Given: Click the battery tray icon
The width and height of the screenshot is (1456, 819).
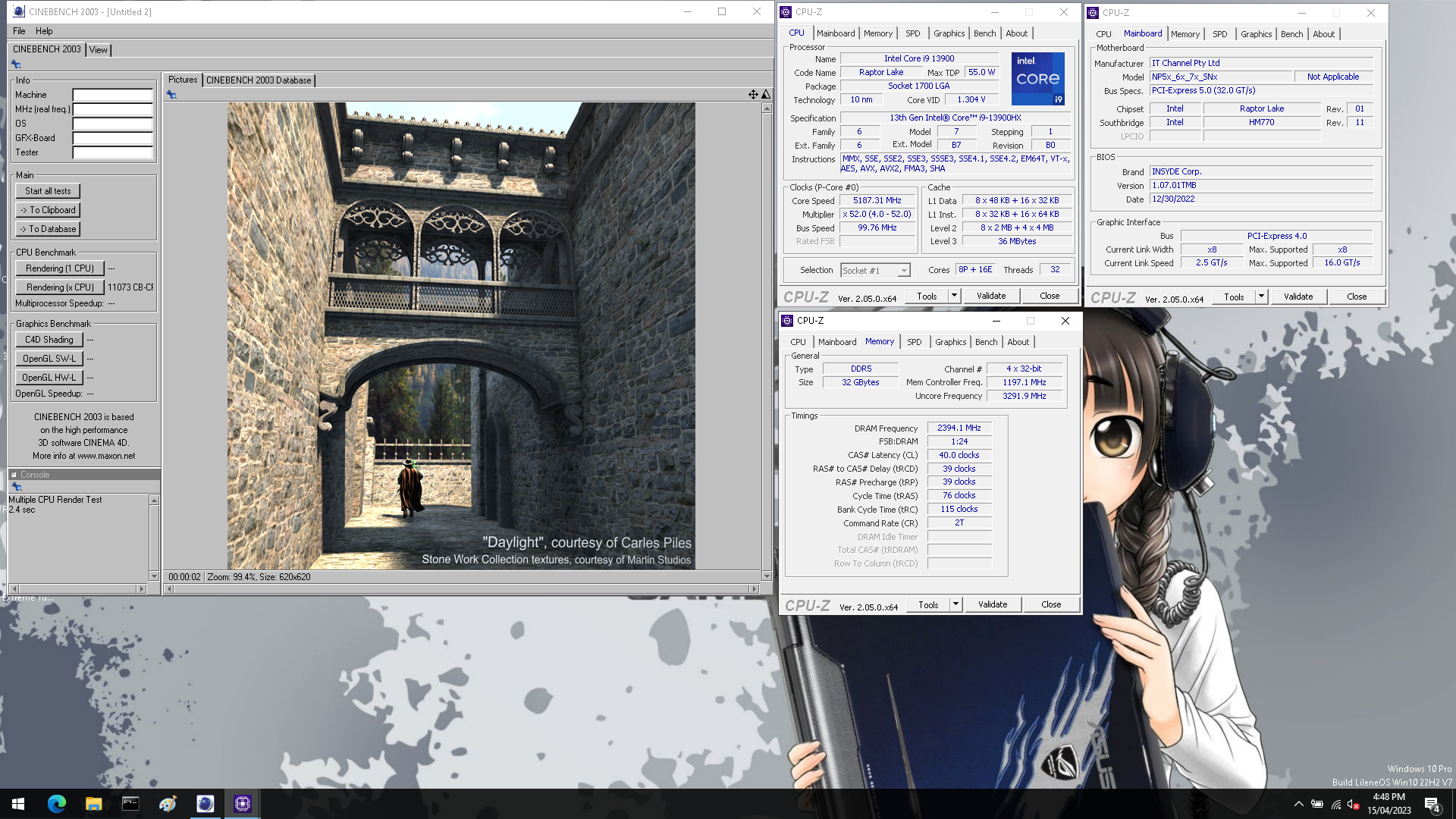Looking at the screenshot, I should [x=1317, y=804].
